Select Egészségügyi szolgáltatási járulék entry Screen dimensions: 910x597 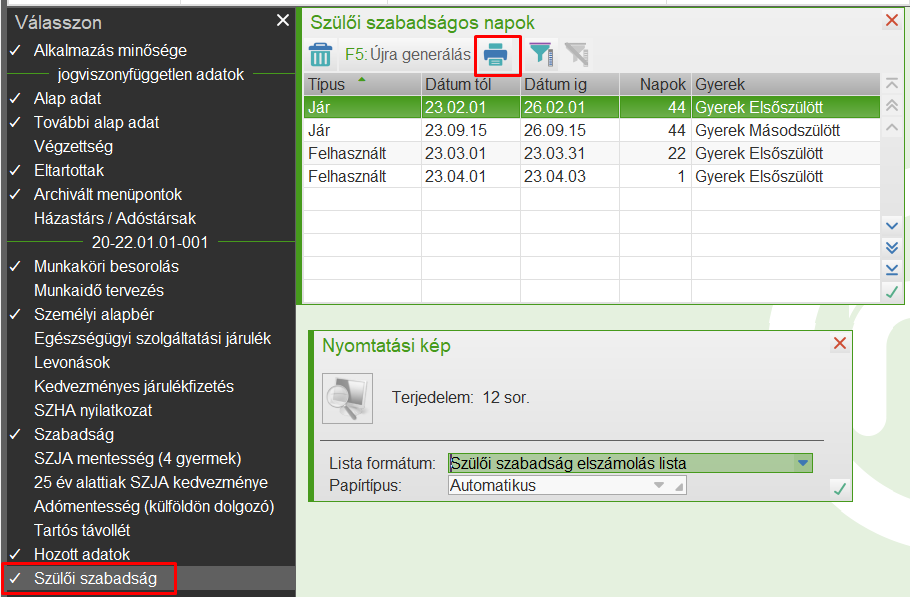click(x=152, y=338)
